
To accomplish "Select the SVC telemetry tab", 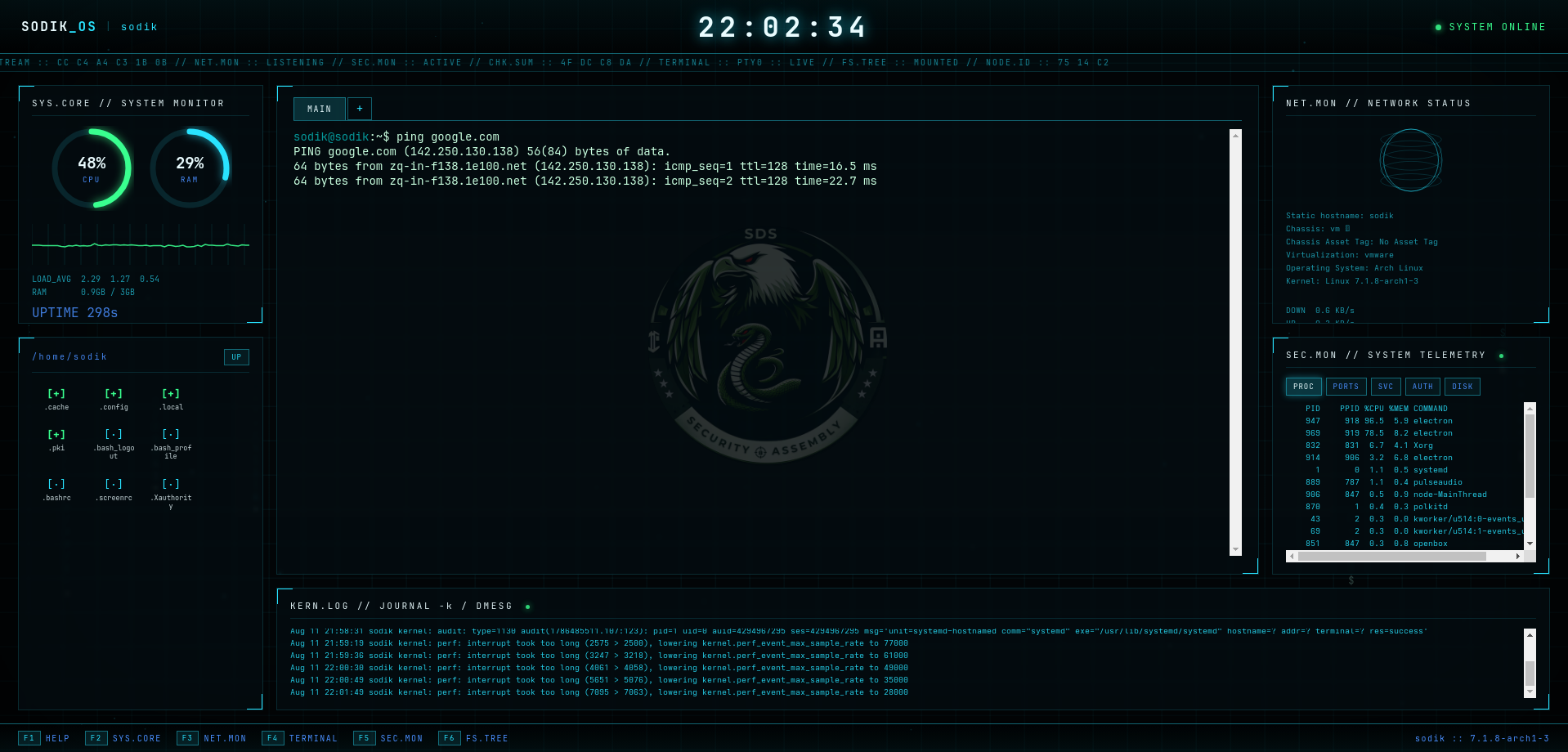I will point(1386,387).
